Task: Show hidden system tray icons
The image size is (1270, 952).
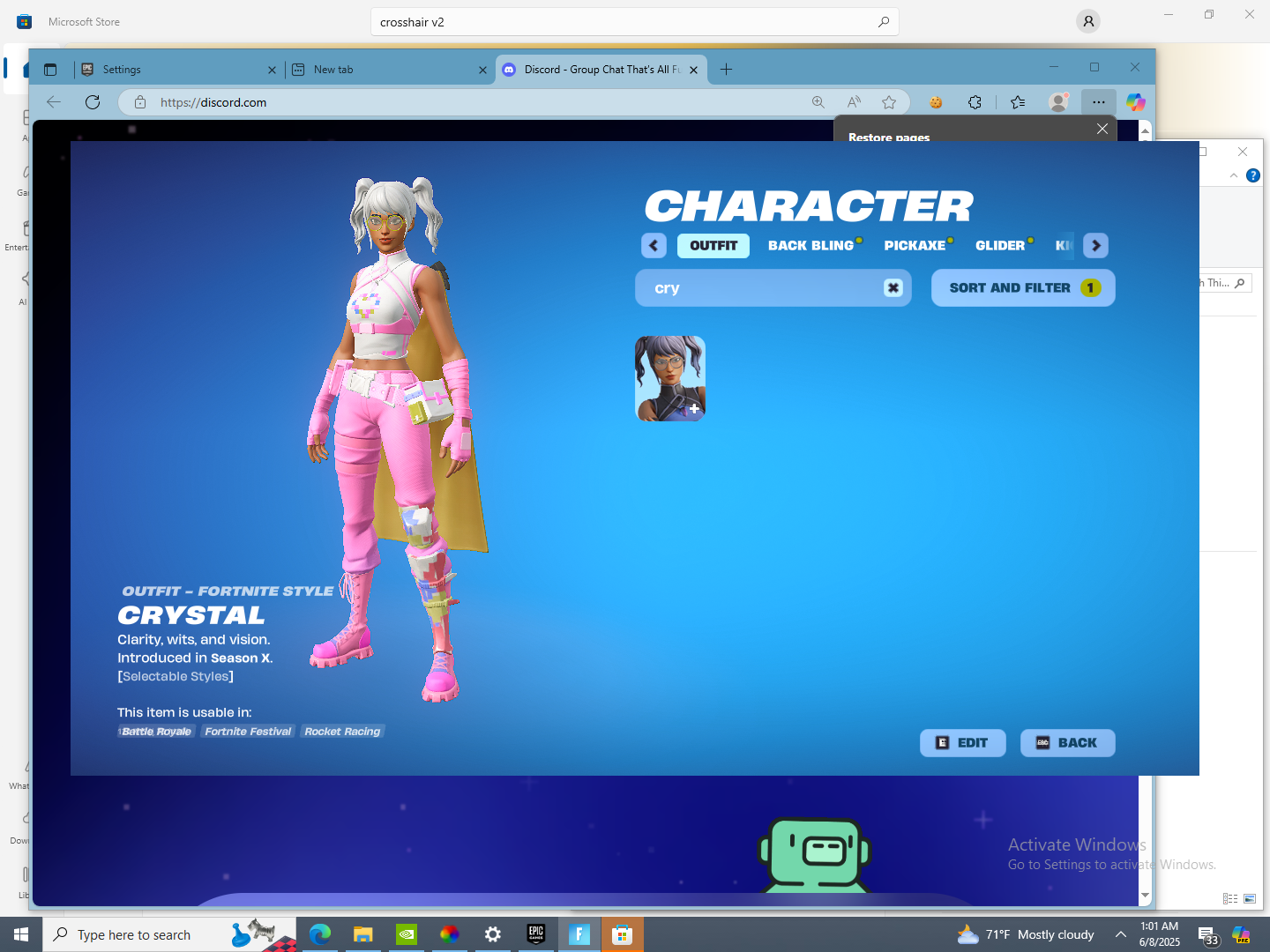Action: tap(1120, 934)
